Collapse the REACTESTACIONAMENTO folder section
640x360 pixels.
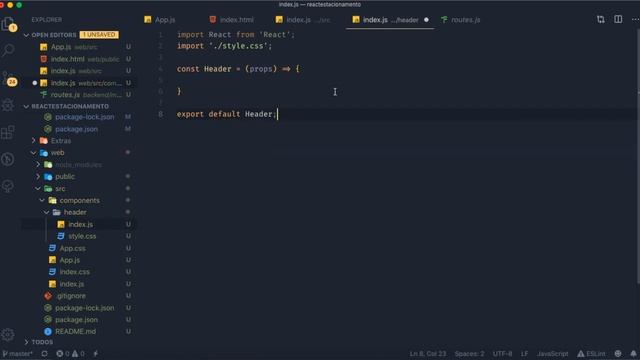coord(27,107)
